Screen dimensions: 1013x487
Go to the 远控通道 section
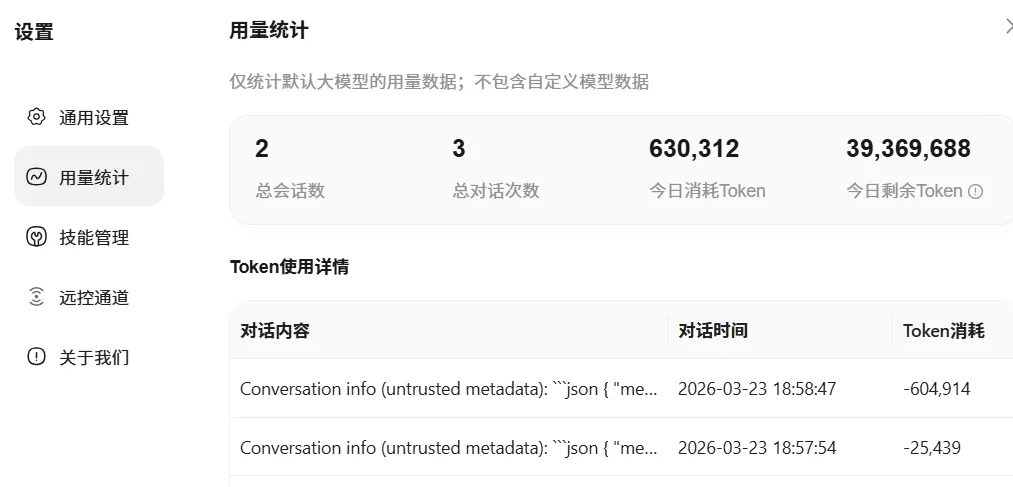pyautogui.click(x=93, y=297)
